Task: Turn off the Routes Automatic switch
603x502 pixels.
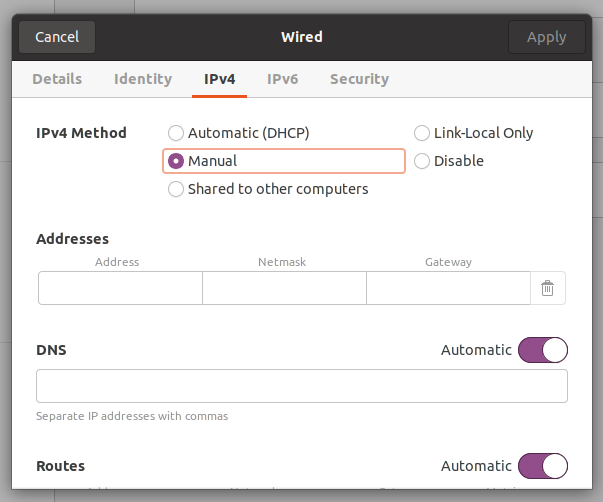Action: coord(543,466)
